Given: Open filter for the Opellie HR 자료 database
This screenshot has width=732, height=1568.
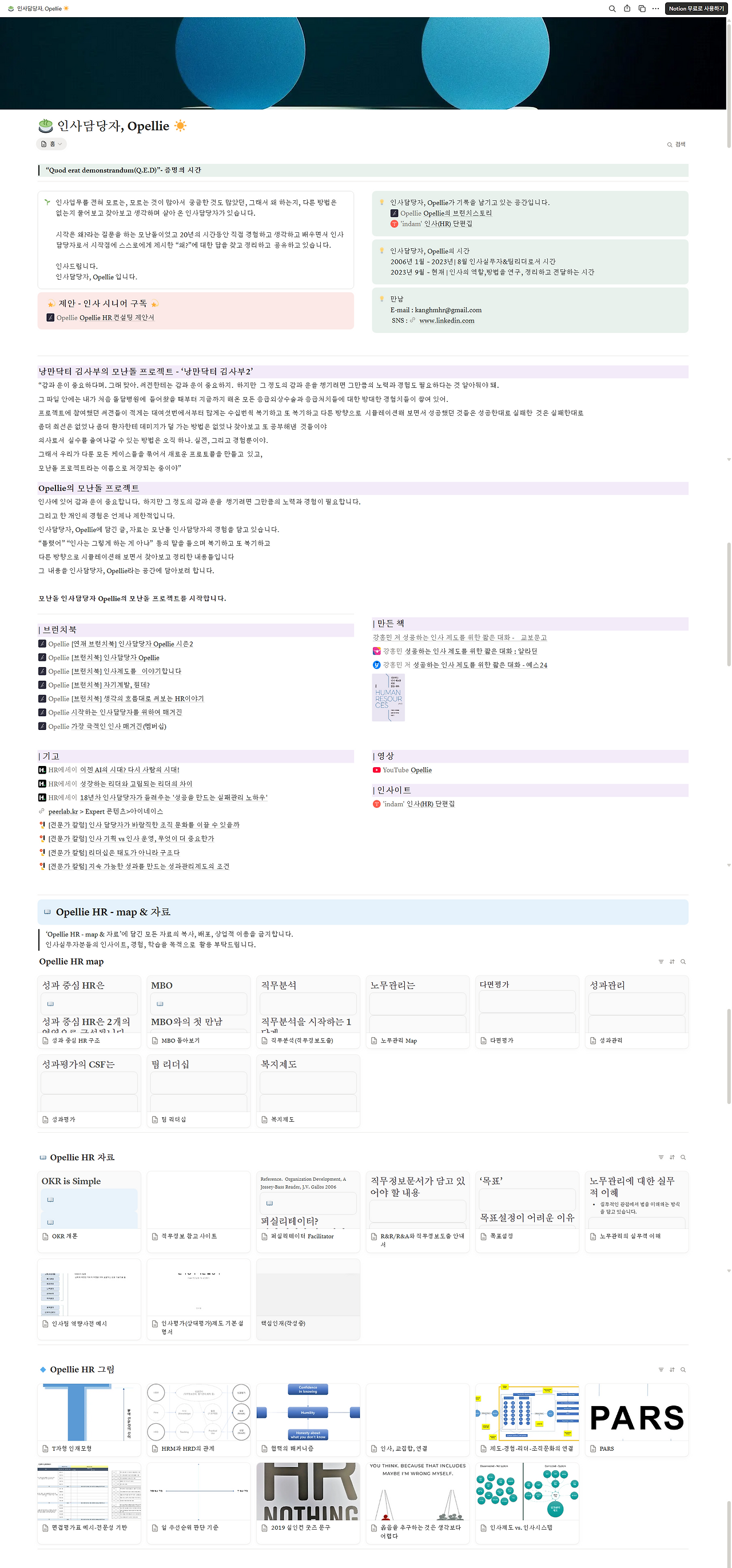Looking at the screenshot, I should (x=661, y=1157).
